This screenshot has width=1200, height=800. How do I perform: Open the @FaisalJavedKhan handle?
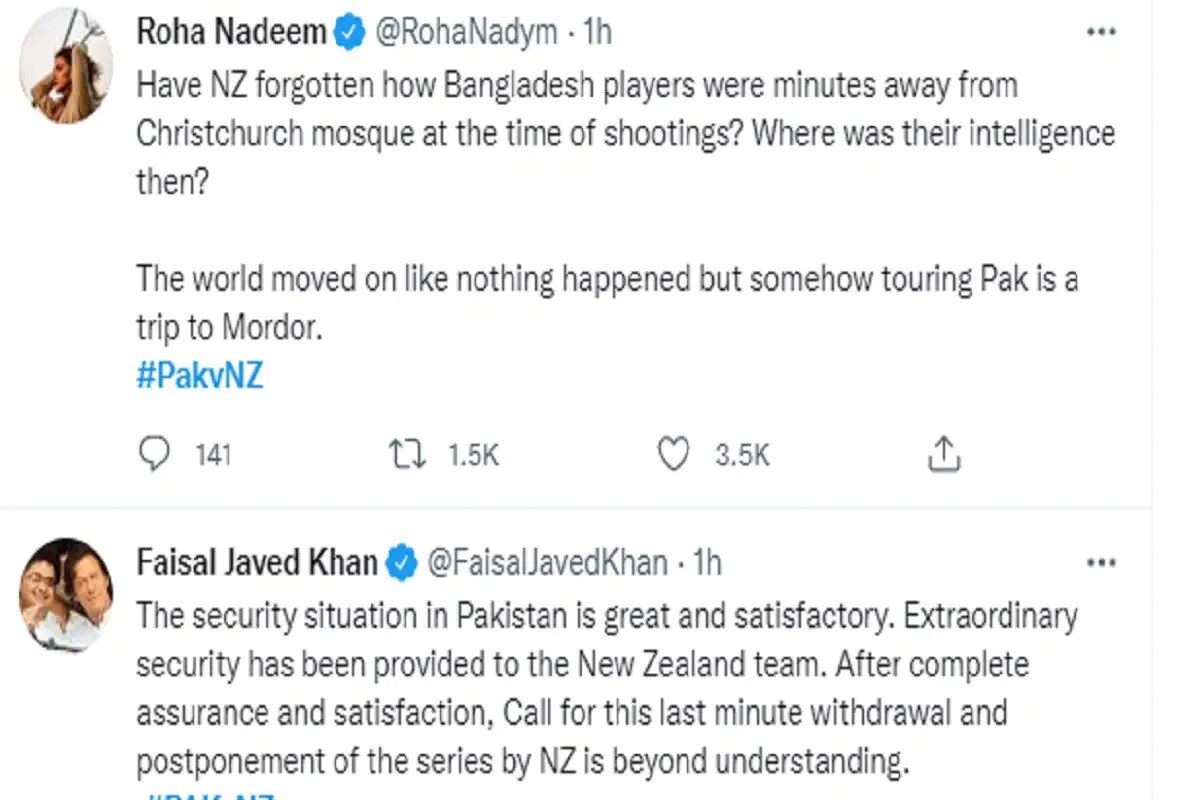(x=547, y=563)
